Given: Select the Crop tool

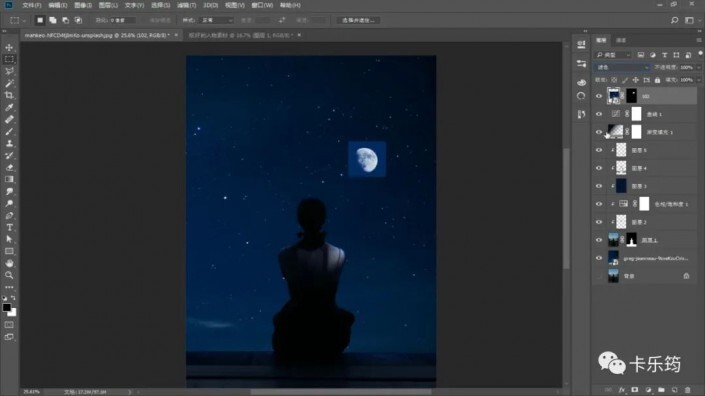Looking at the screenshot, I should (9, 95).
